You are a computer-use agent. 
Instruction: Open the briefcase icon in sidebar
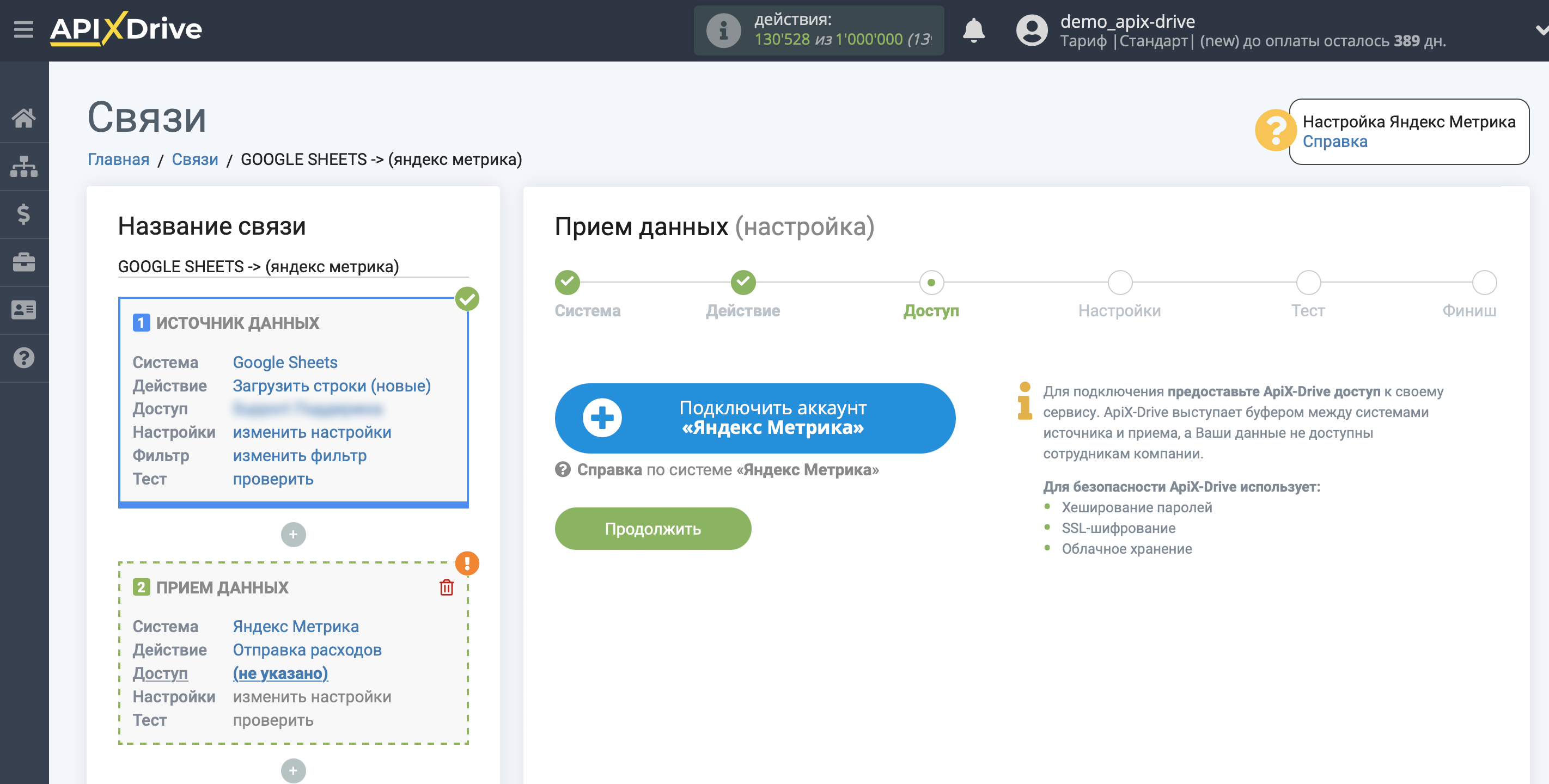pyautogui.click(x=23, y=262)
